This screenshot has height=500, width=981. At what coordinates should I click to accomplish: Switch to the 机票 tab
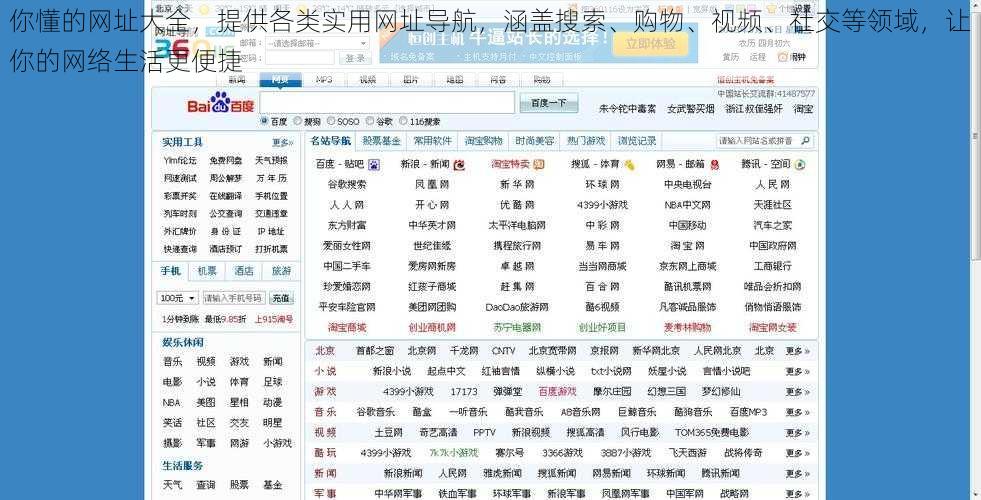[207, 271]
